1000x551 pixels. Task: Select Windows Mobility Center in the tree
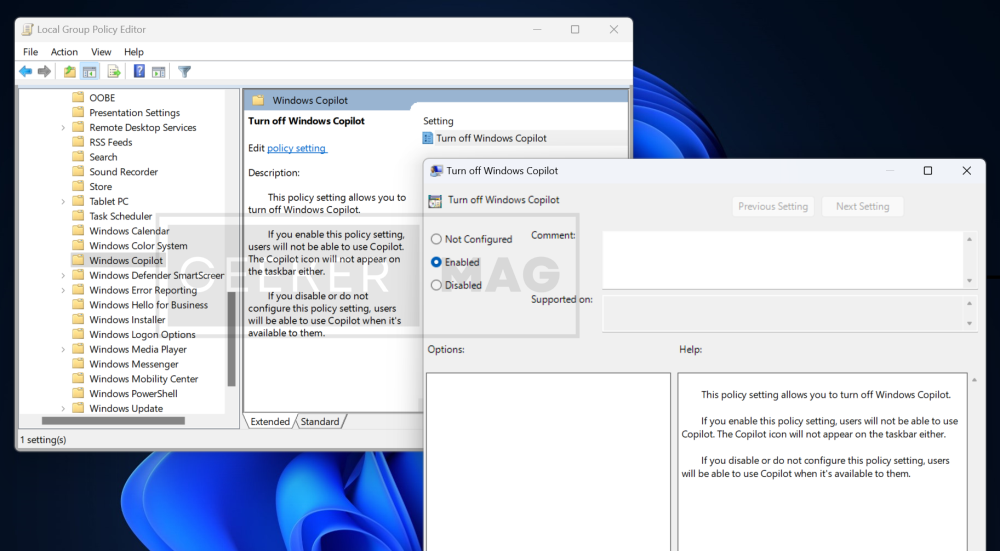tap(143, 379)
